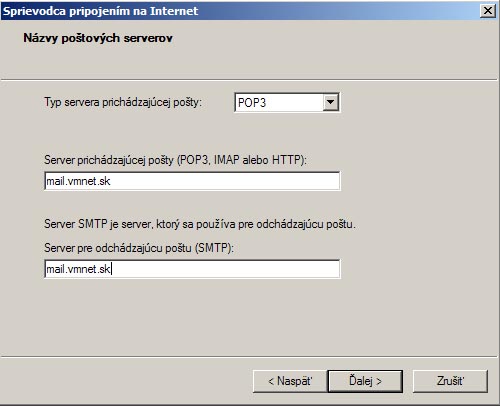The width and height of the screenshot is (500, 406).
Task: Click empty space right of SMTP address text
Action: point(225,269)
